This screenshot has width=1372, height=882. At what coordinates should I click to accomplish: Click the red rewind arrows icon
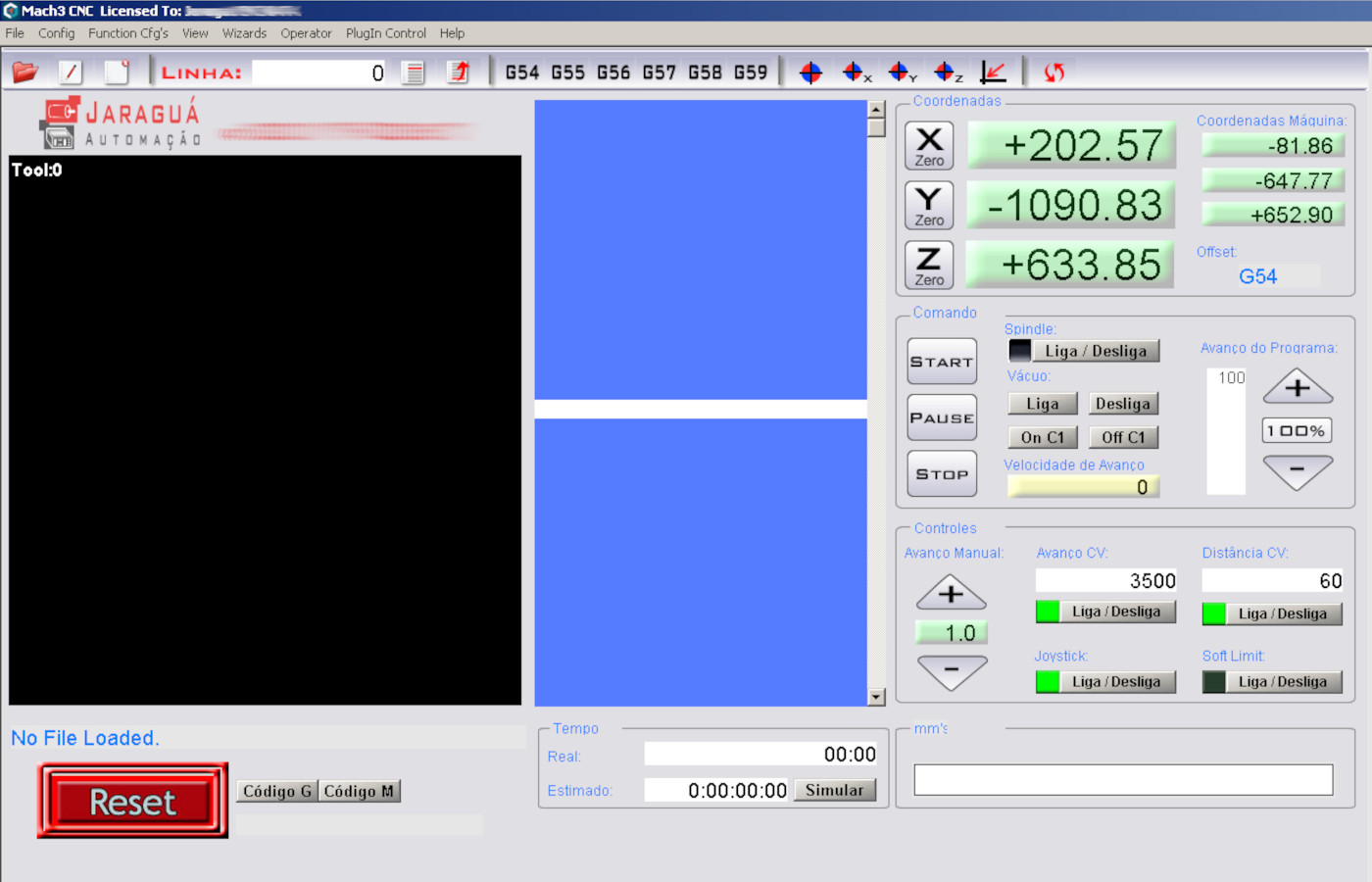[1054, 73]
